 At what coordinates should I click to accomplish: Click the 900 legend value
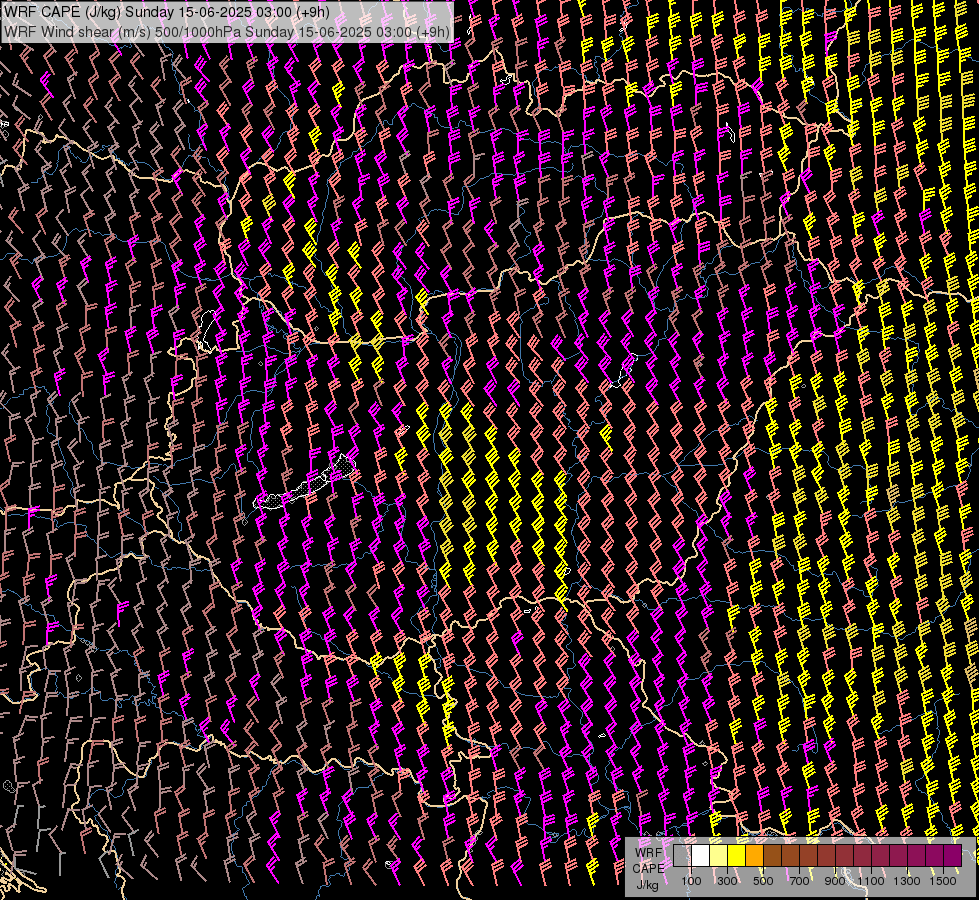point(835,881)
